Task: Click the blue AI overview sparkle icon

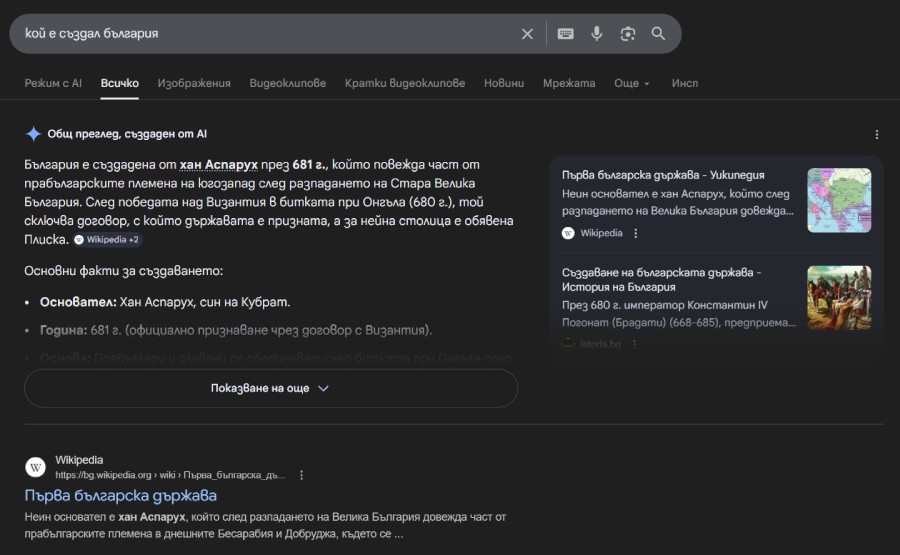Action: 33,134
